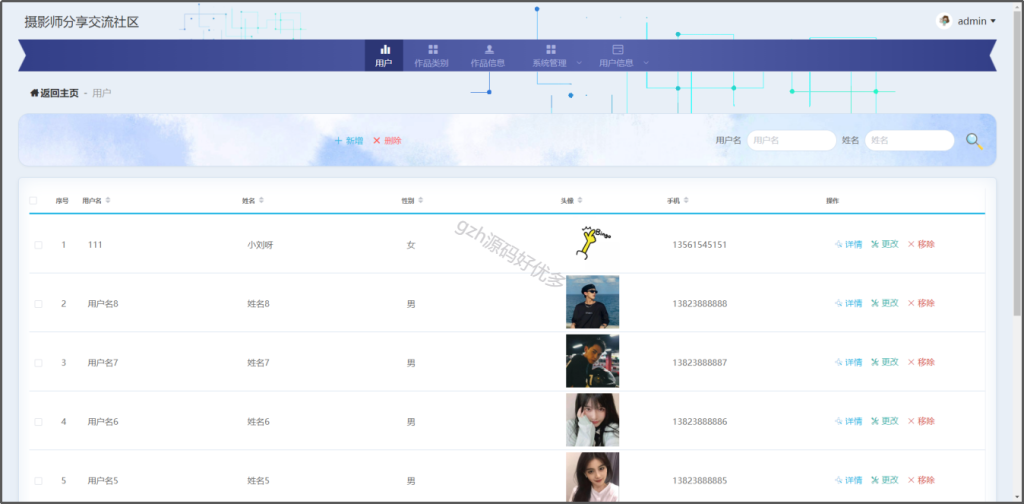Click the 用户 bar chart icon
Image resolution: width=1024 pixels, height=504 pixels.
click(x=385, y=49)
